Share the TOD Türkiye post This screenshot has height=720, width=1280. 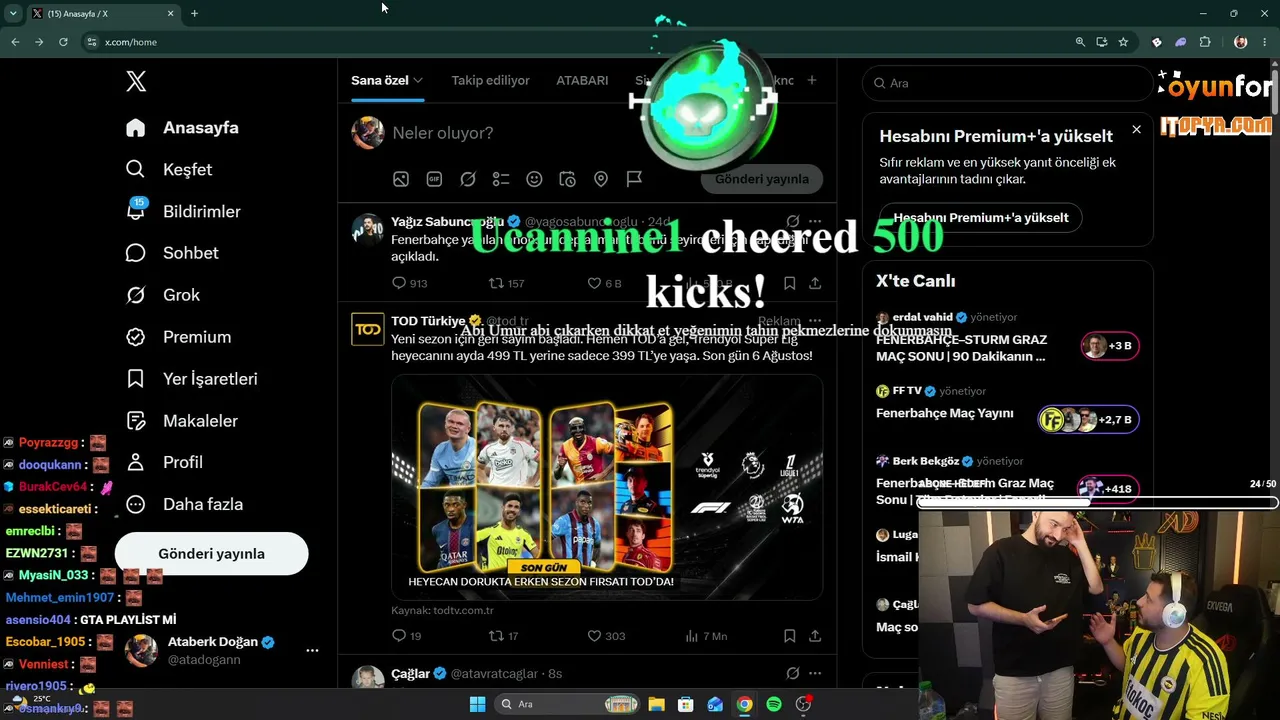[x=815, y=636]
